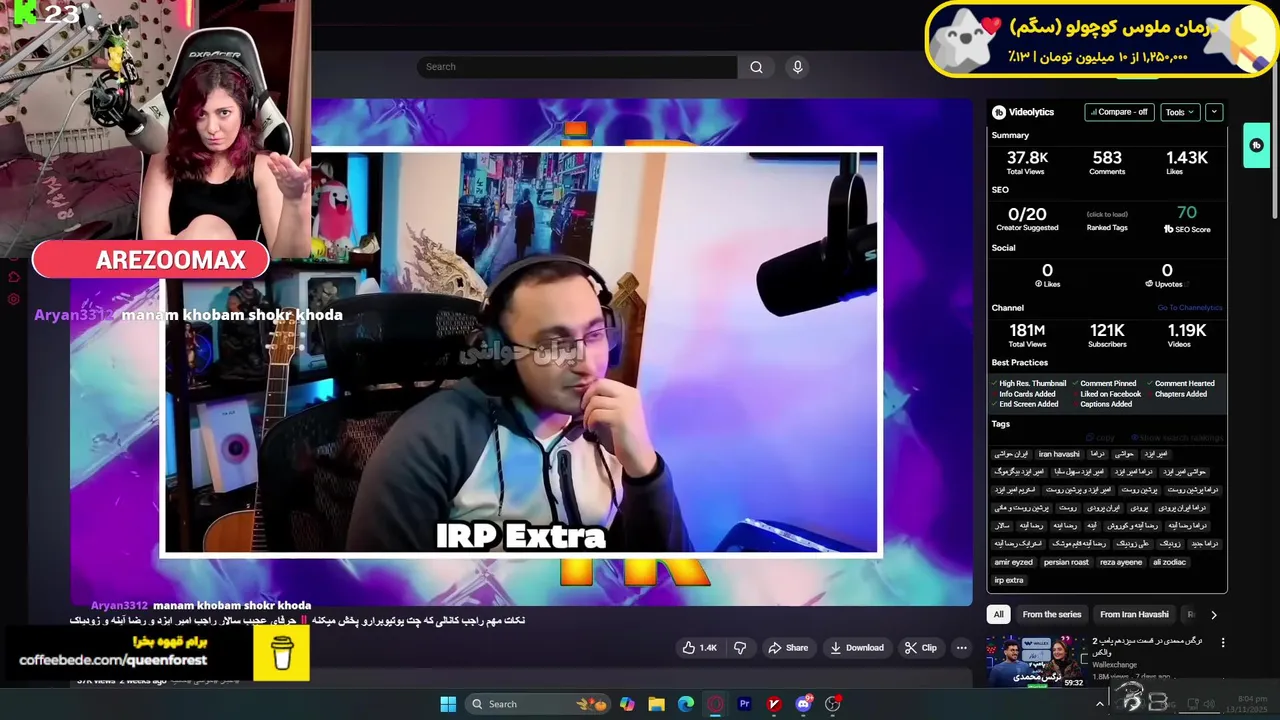Open options menu for the Wallexchange recommended video
Image resolution: width=1280 pixels, height=720 pixels.
[x=1222, y=643]
